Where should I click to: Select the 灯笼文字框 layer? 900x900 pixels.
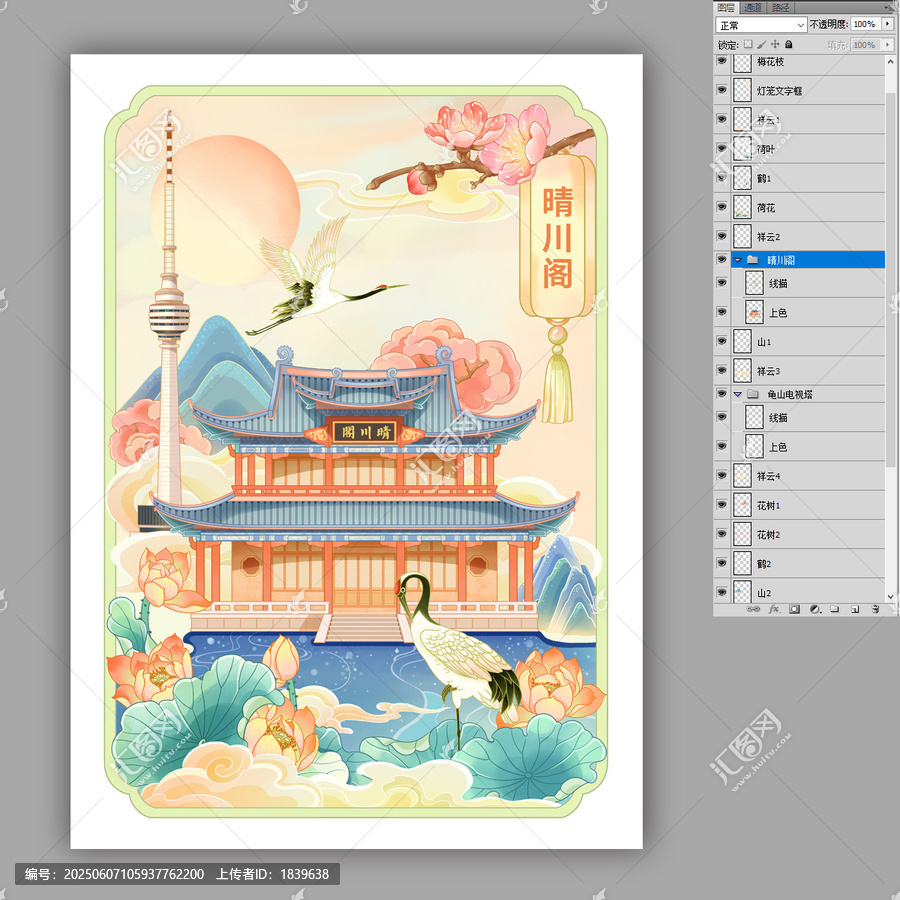click(808, 90)
